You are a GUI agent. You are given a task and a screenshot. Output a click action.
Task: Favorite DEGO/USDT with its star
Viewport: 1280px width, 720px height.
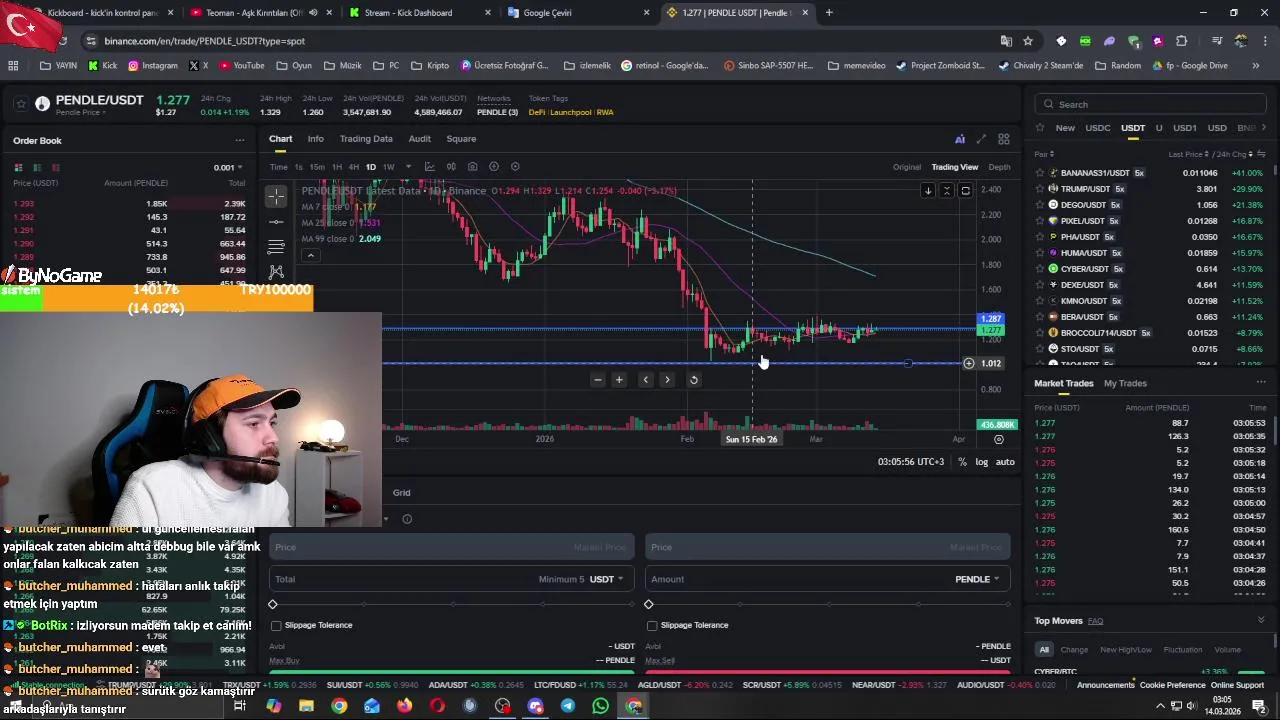pos(1040,205)
